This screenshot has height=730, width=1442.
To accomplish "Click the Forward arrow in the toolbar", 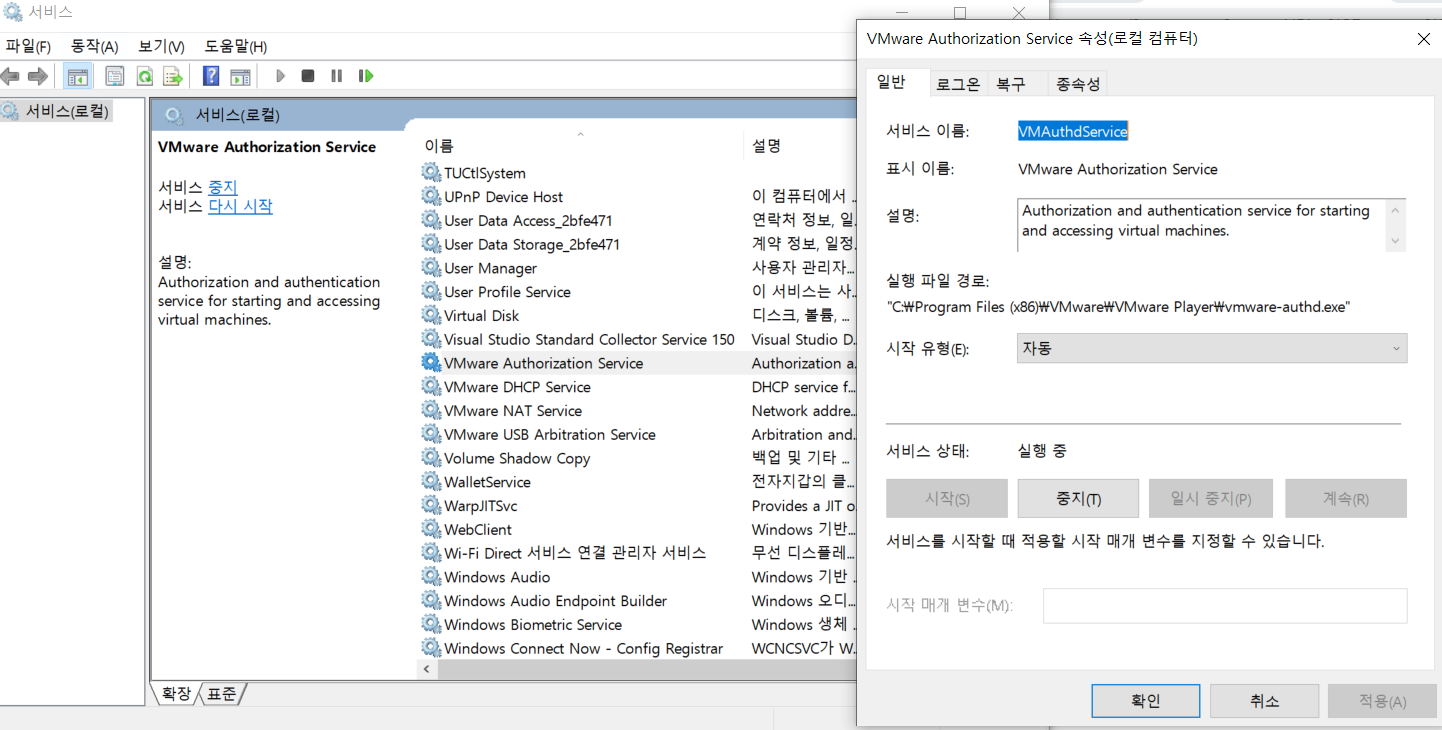I will [x=38, y=76].
